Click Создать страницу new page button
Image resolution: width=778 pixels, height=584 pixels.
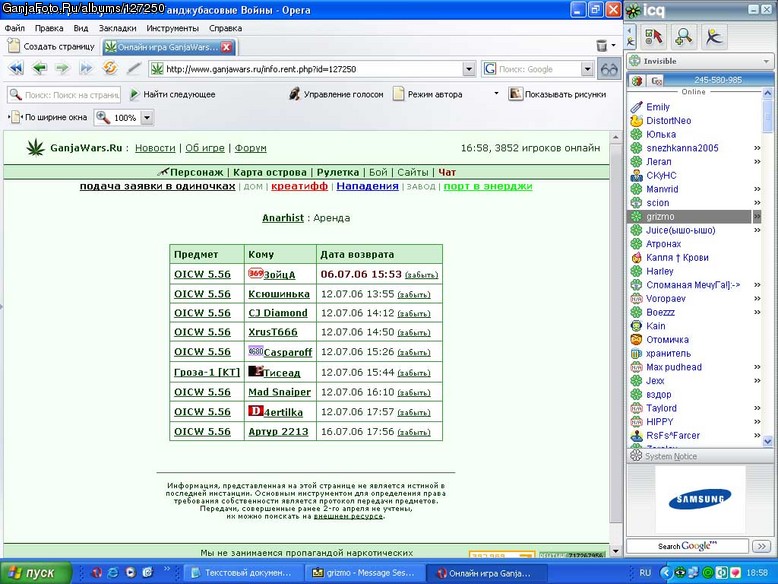[x=52, y=47]
